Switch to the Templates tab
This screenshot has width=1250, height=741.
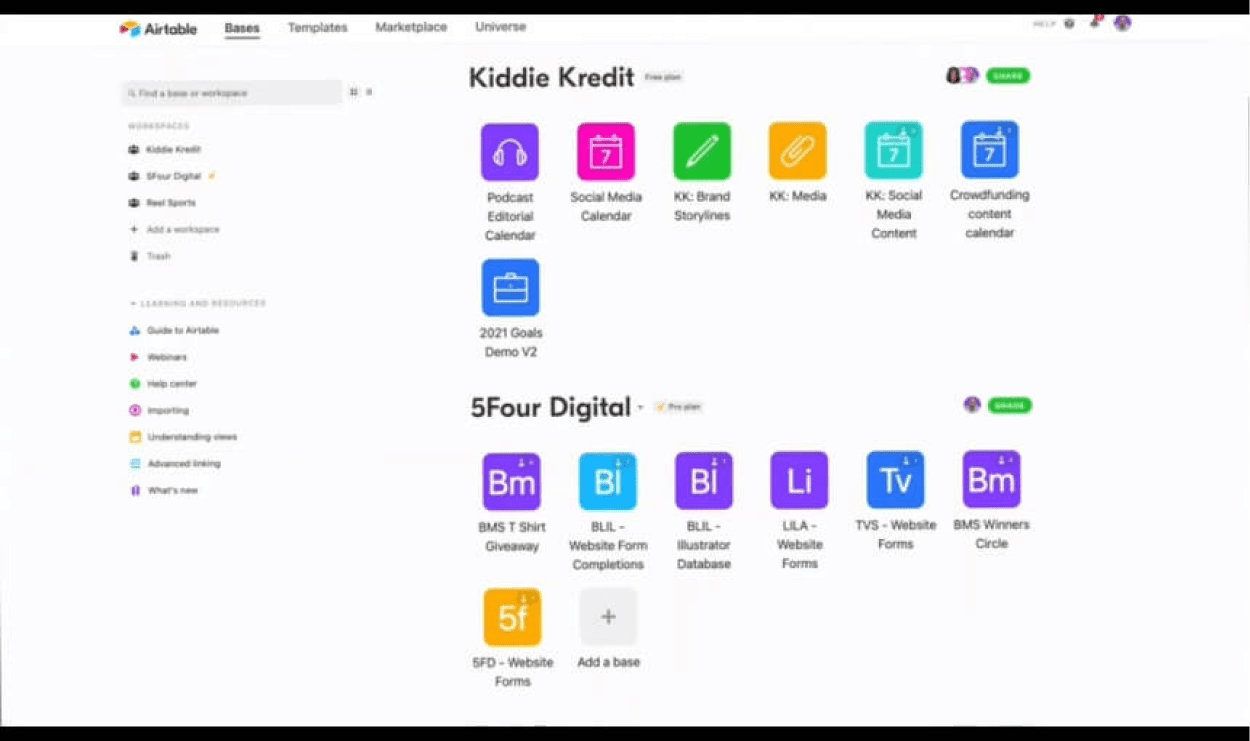[x=317, y=28]
